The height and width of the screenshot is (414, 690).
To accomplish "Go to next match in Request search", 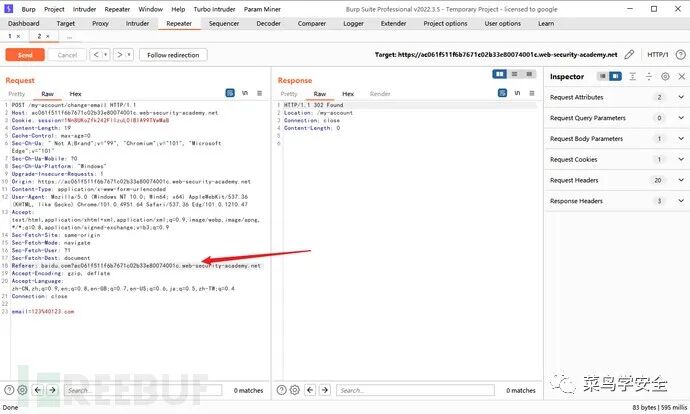I will [52, 390].
